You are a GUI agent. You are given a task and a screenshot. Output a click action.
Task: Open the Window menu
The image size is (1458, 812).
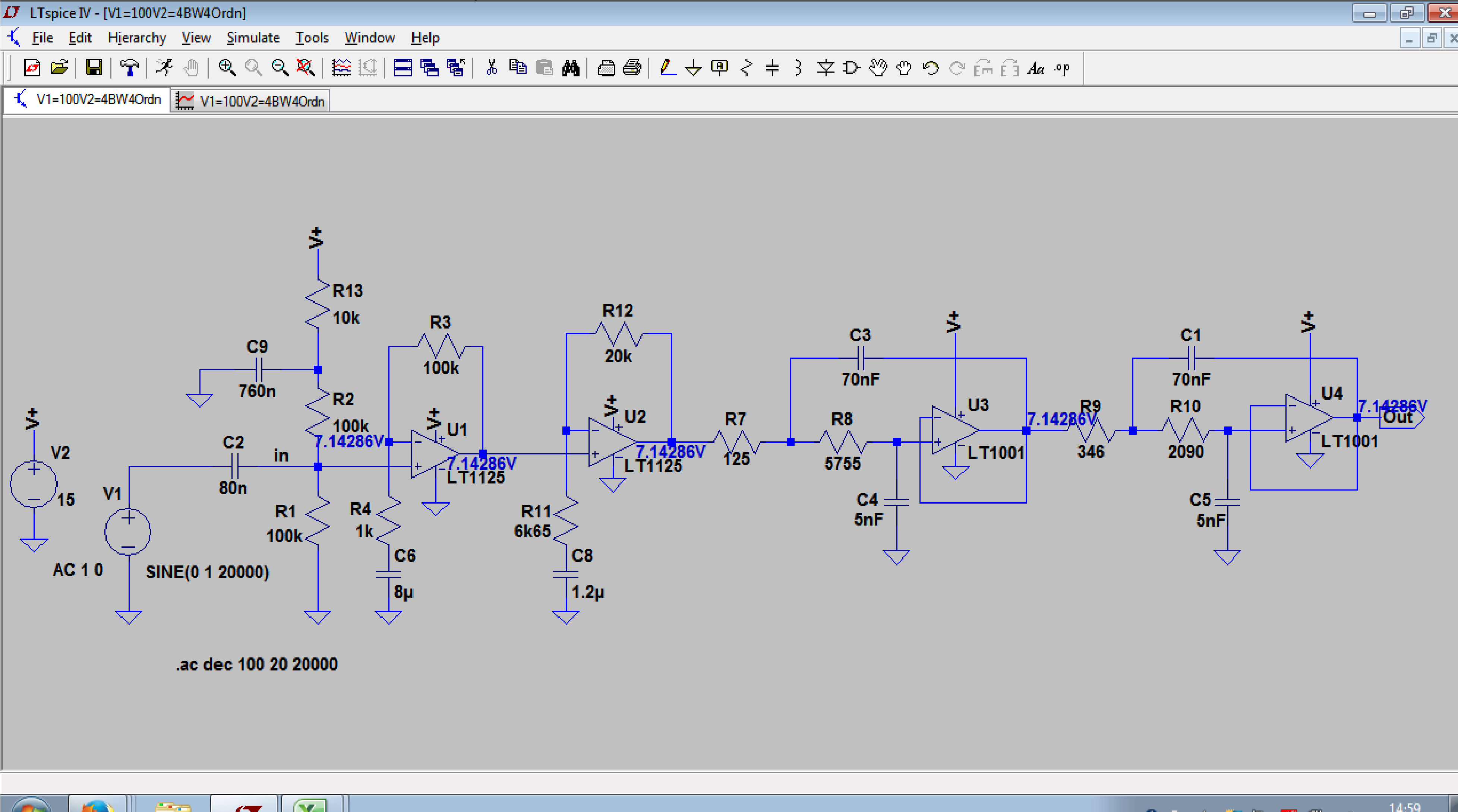click(x=370, y=38)
